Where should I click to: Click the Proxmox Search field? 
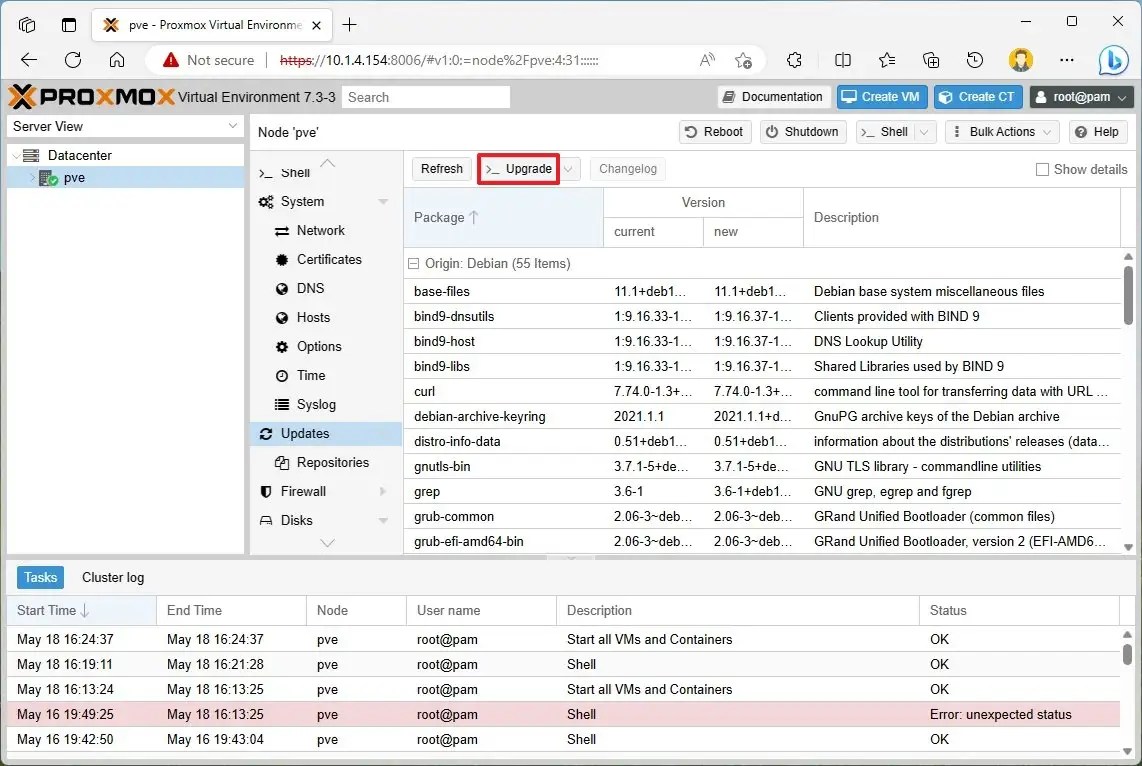[x=426, y=97]
